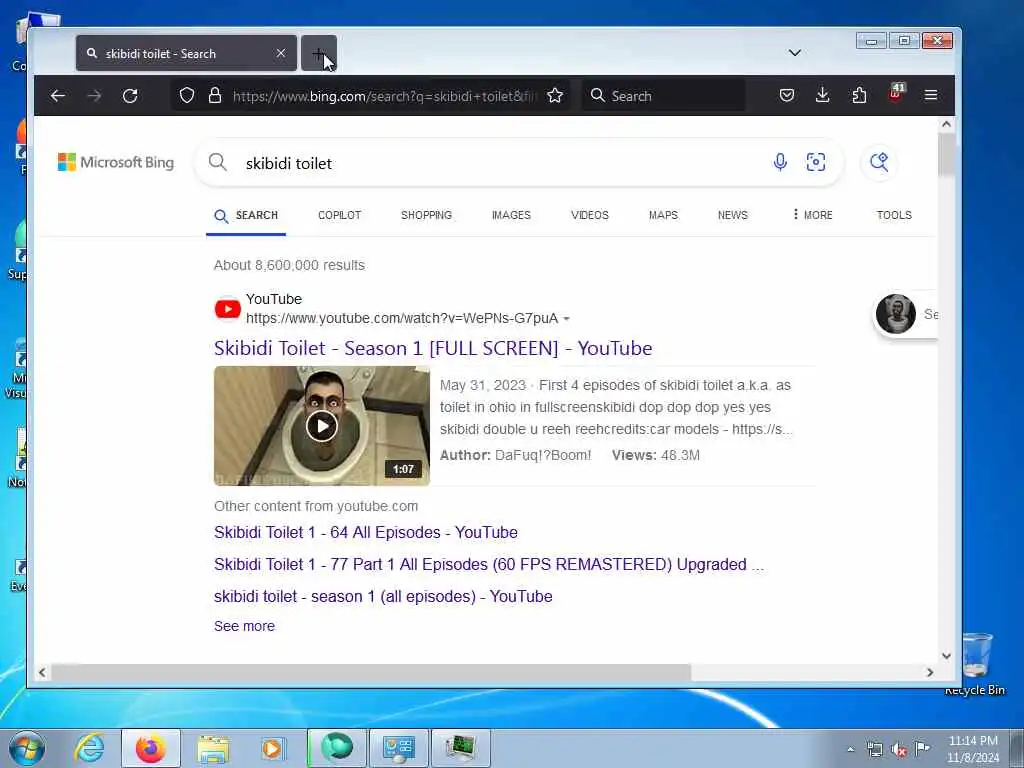This screenshot has height=768, width=1024.
Task: Open Bing deep search icon
Action: coord(879,162)
